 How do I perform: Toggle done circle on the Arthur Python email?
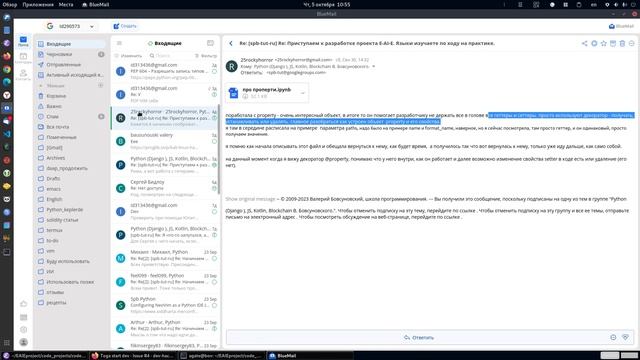coord(214,329)
